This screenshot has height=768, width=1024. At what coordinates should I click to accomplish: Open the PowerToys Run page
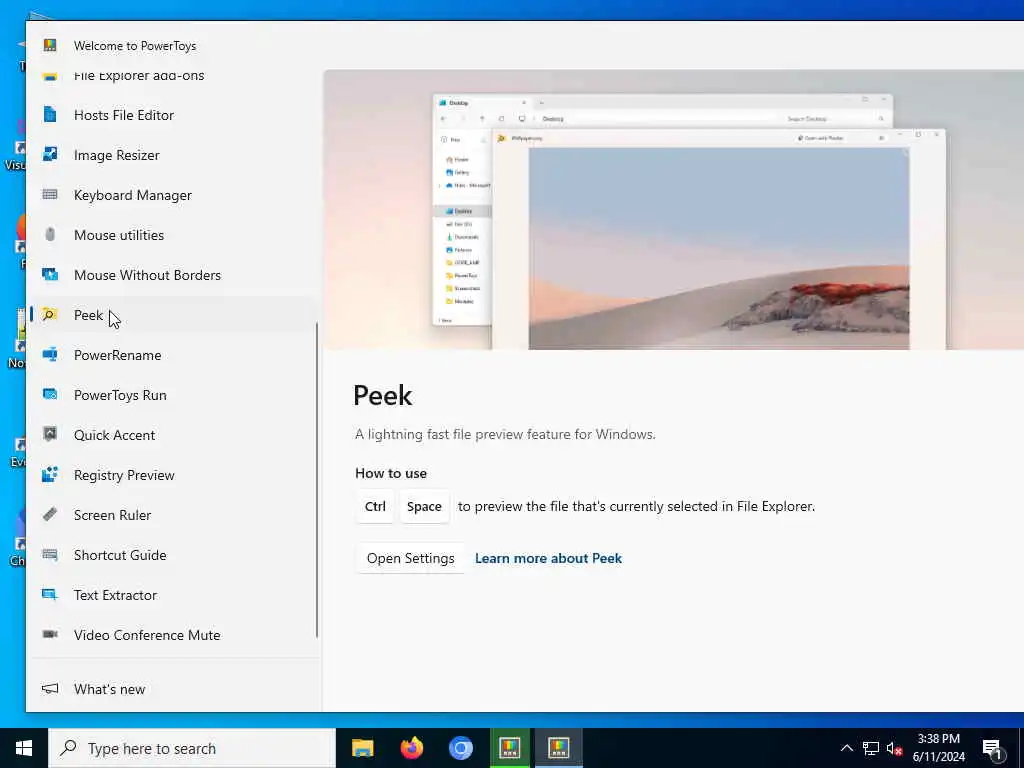(174, 394)
